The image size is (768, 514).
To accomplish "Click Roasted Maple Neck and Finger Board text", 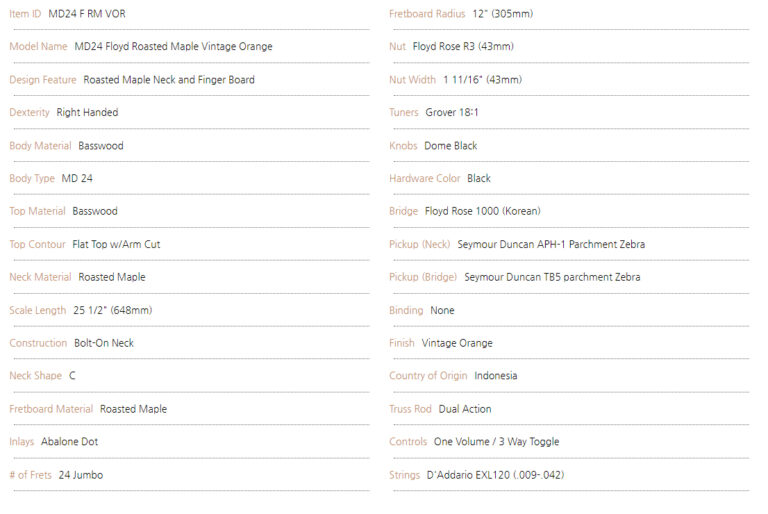I will 169,79.
